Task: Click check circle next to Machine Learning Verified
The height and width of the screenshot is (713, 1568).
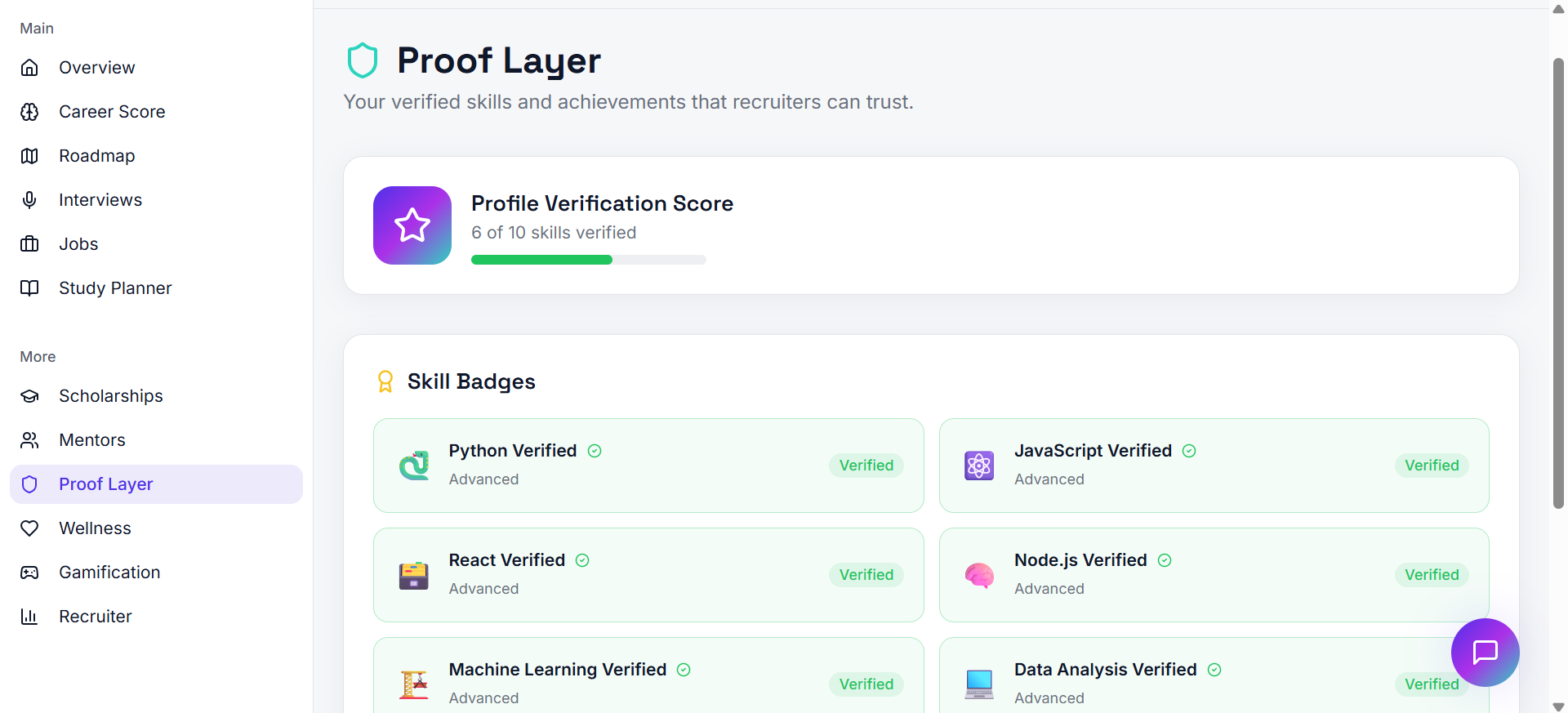Action: [684, 670]
